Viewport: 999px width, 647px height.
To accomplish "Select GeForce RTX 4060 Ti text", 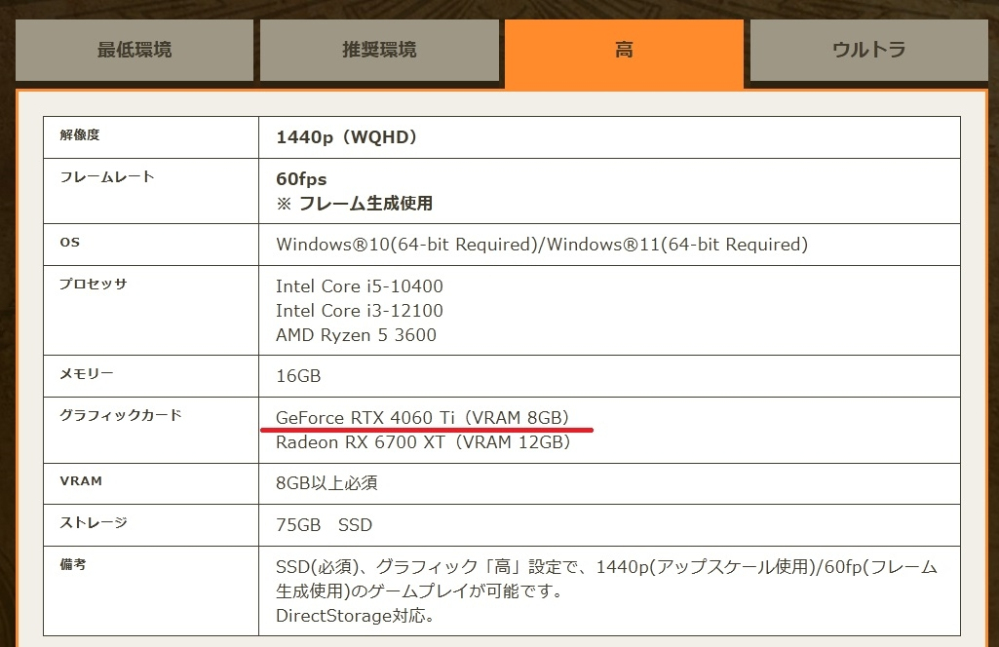I will pyautogui.click(x=422, y=418).
